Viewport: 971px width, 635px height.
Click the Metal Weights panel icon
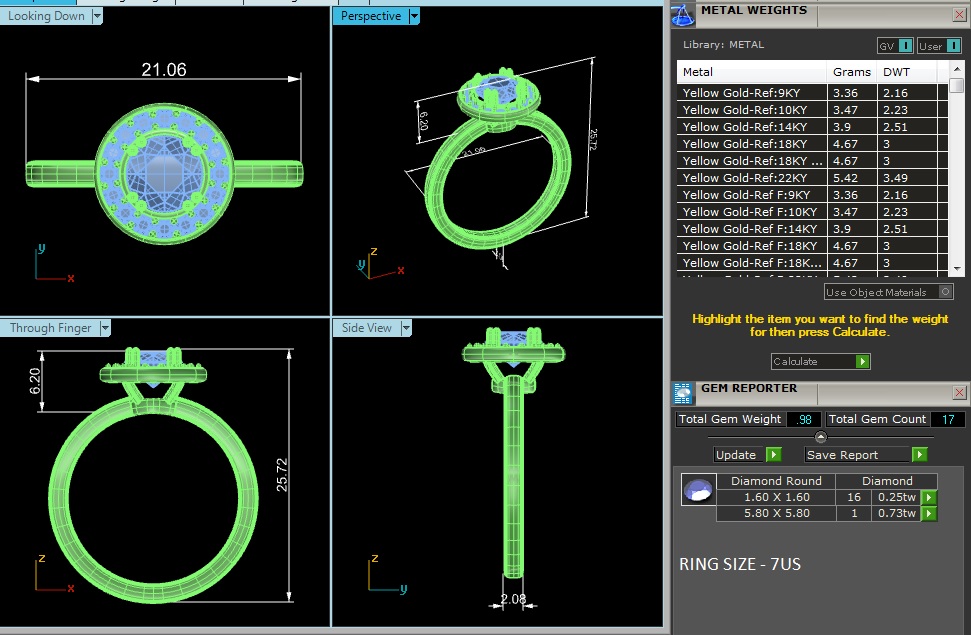[x=682, y=14]
